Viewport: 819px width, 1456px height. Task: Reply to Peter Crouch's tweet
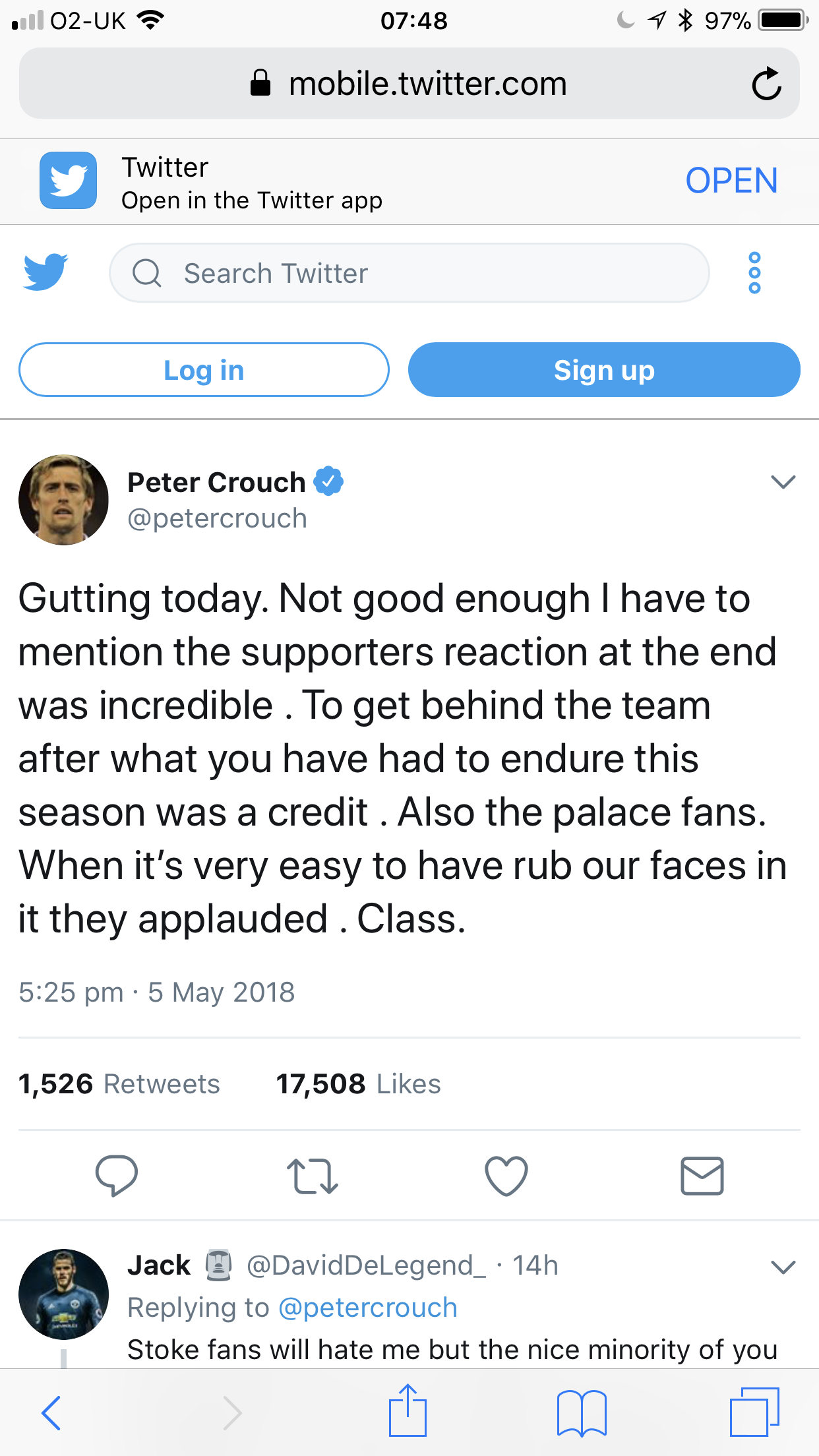(x=116, y=1175)
